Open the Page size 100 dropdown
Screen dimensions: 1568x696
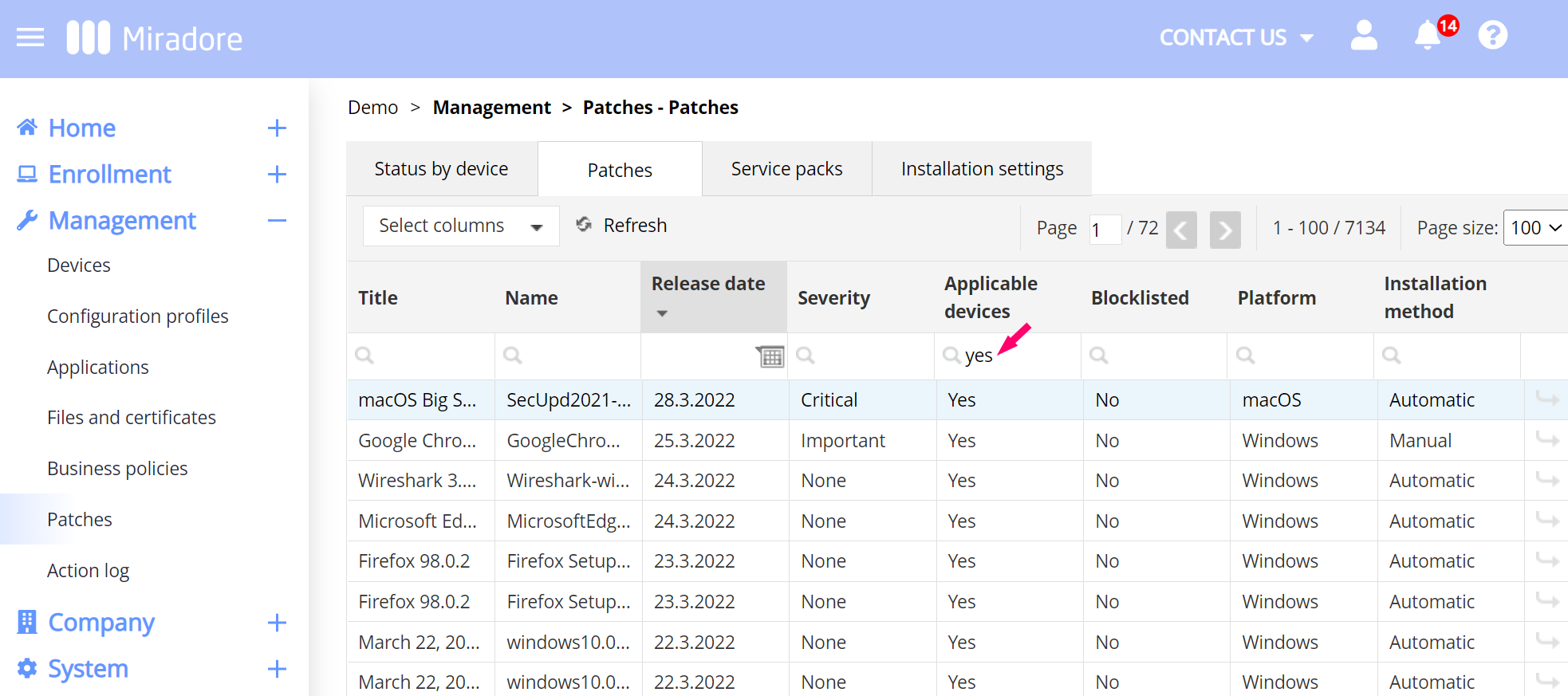1535,228
